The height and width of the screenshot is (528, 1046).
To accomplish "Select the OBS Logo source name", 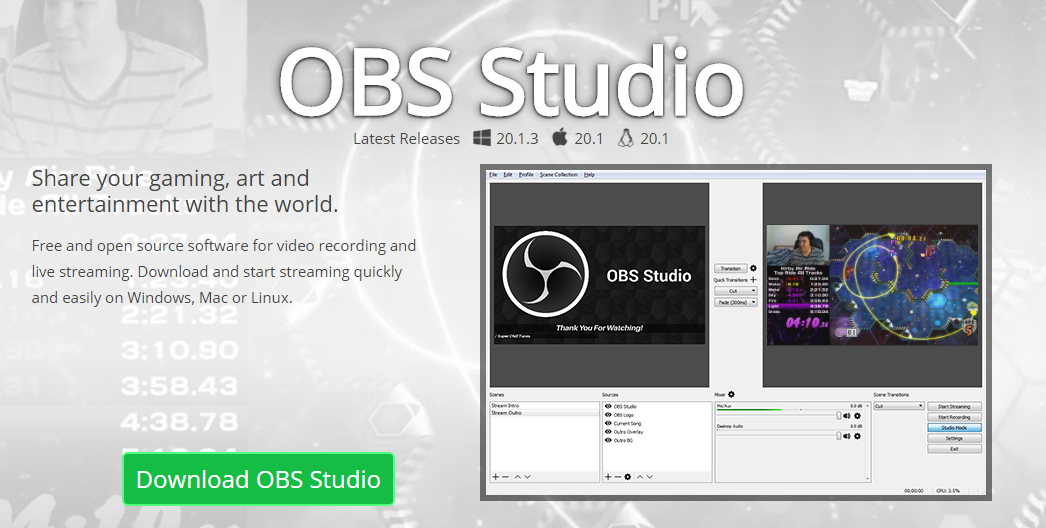I will (x=624, y=415).
